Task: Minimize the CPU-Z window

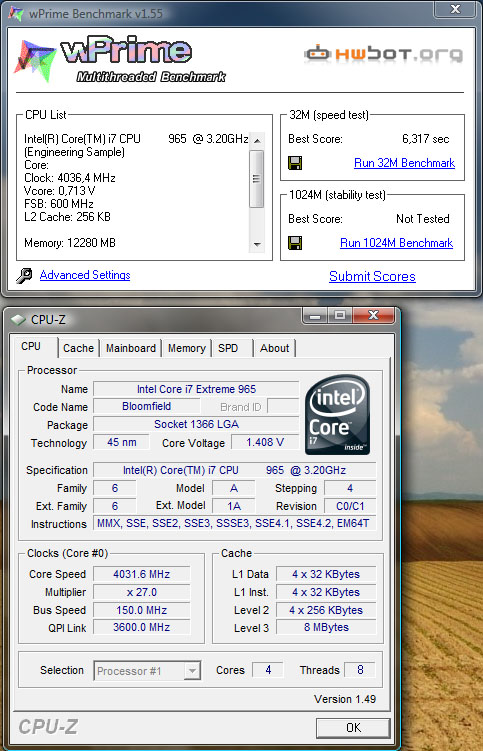Action: 315,316
